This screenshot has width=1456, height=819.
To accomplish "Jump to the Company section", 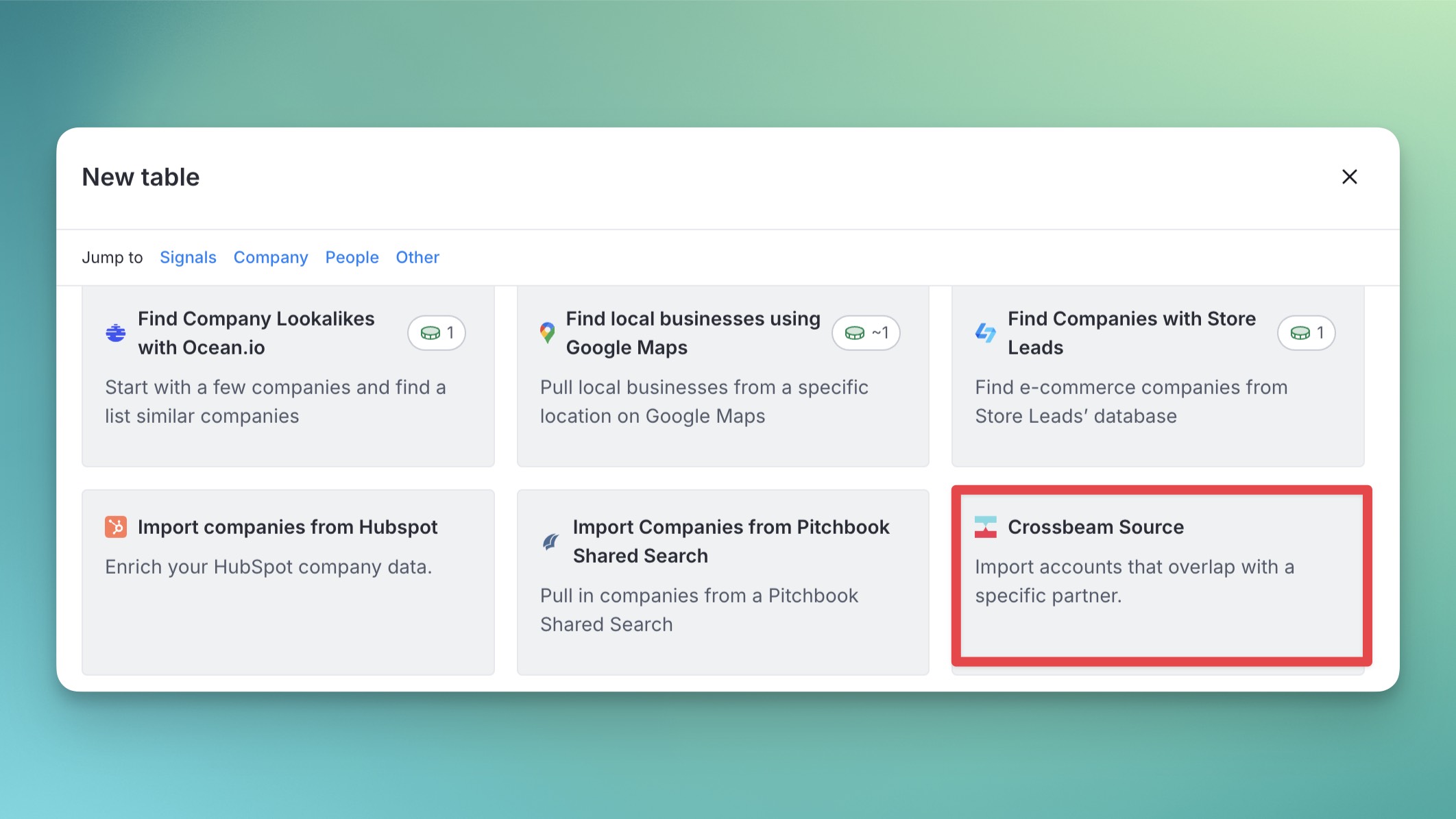I will point(271,258).
